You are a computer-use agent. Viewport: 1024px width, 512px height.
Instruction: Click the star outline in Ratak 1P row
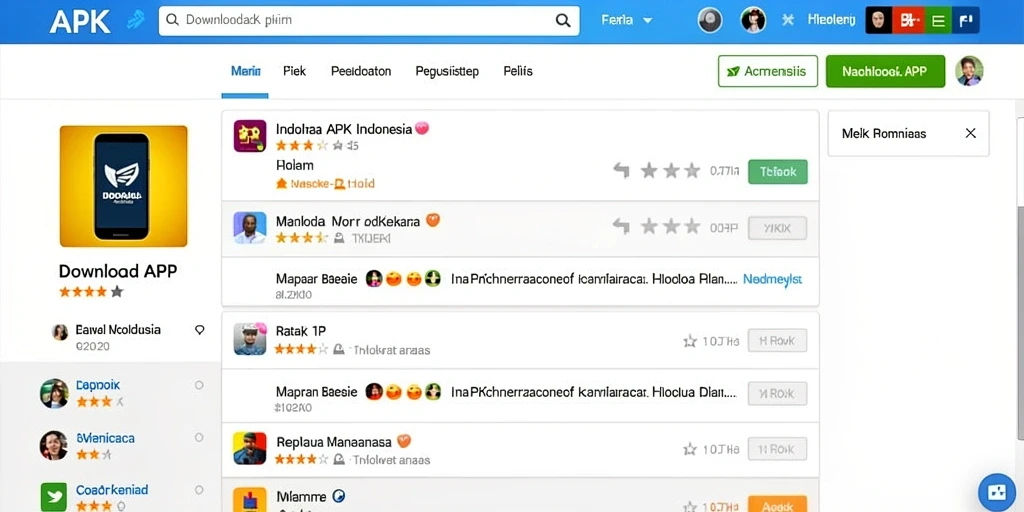pos(690,340)
